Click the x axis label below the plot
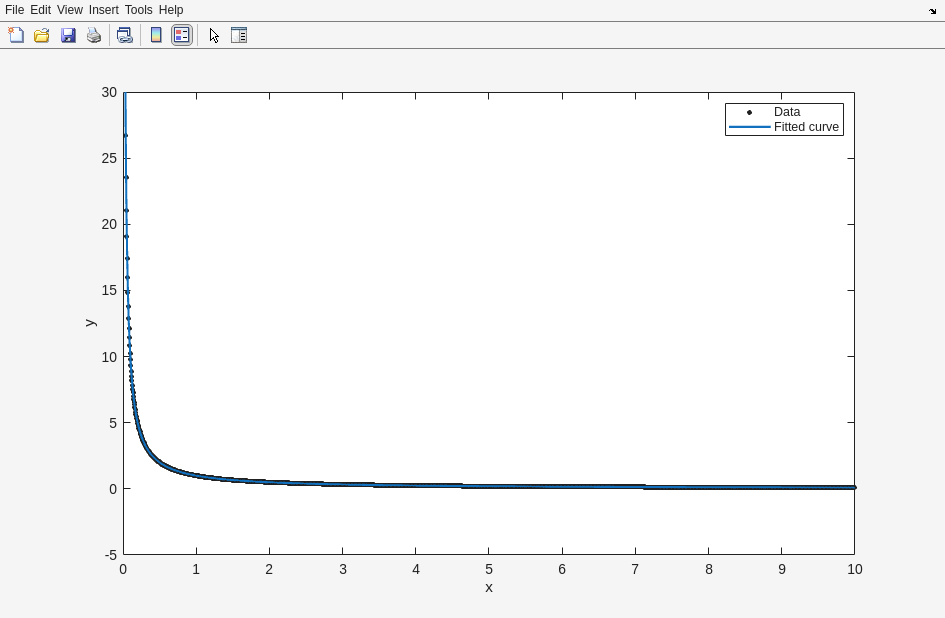This screenshot has width=945, height=618. (x=489, y=588)
